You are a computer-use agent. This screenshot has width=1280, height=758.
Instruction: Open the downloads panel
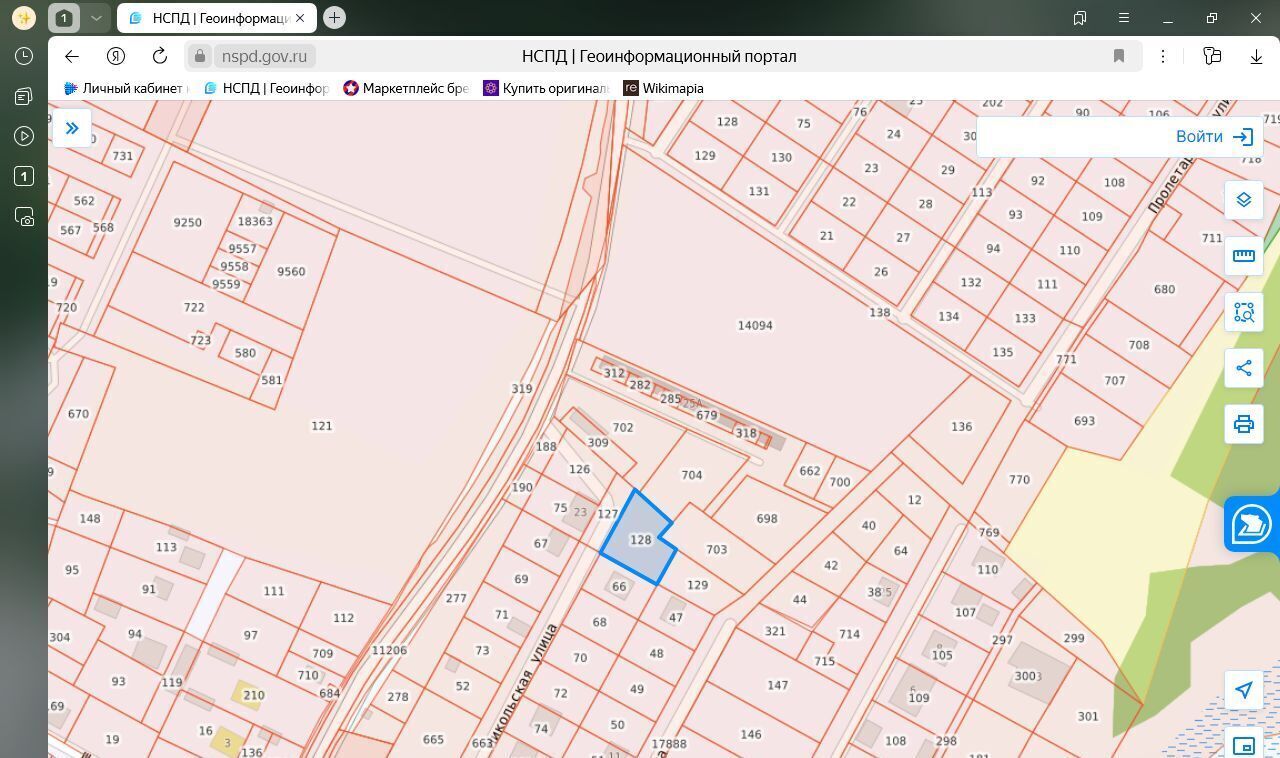point(1256,56)
